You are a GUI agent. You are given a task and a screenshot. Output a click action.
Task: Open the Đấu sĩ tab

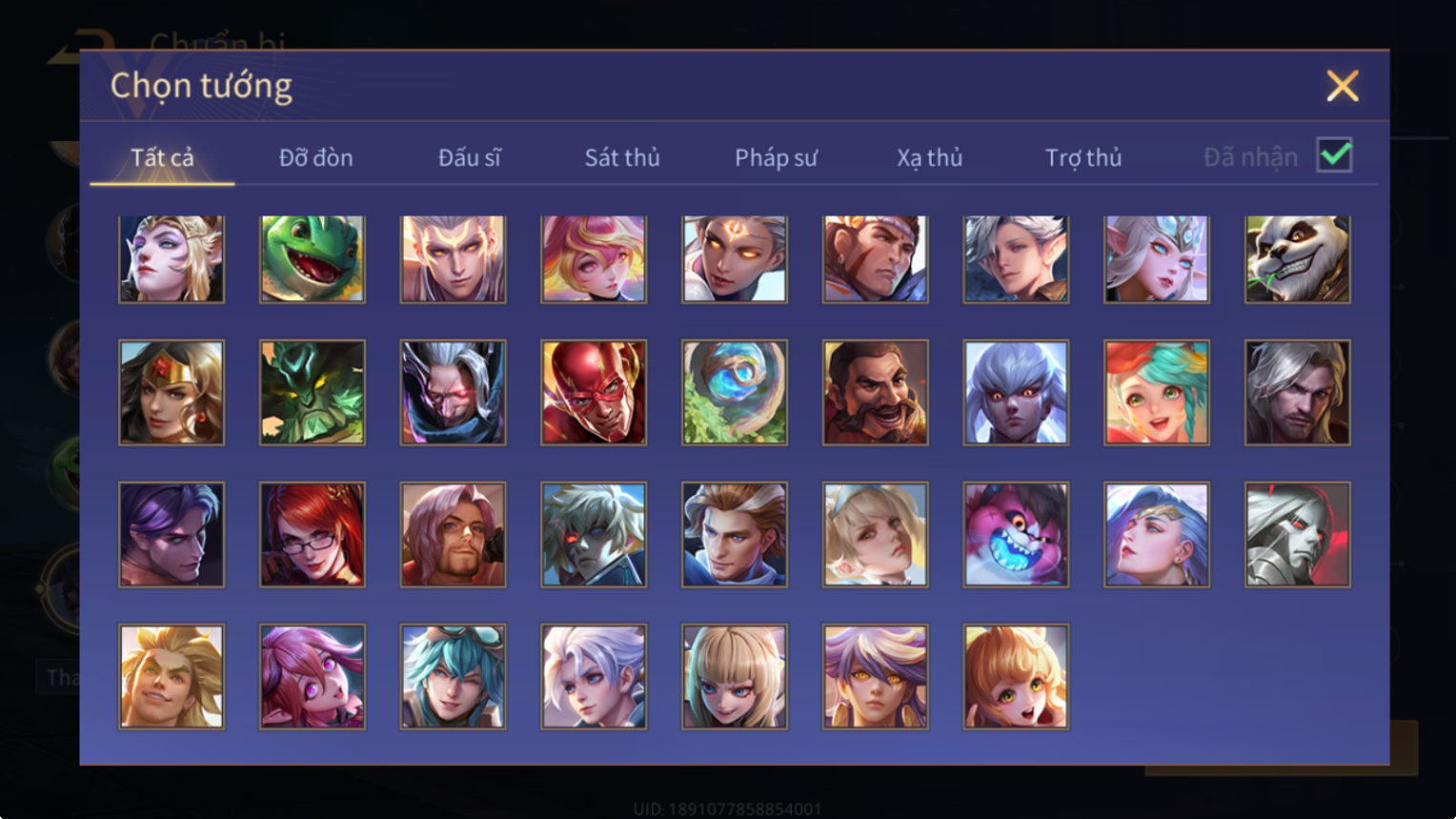tap(469, 157)
